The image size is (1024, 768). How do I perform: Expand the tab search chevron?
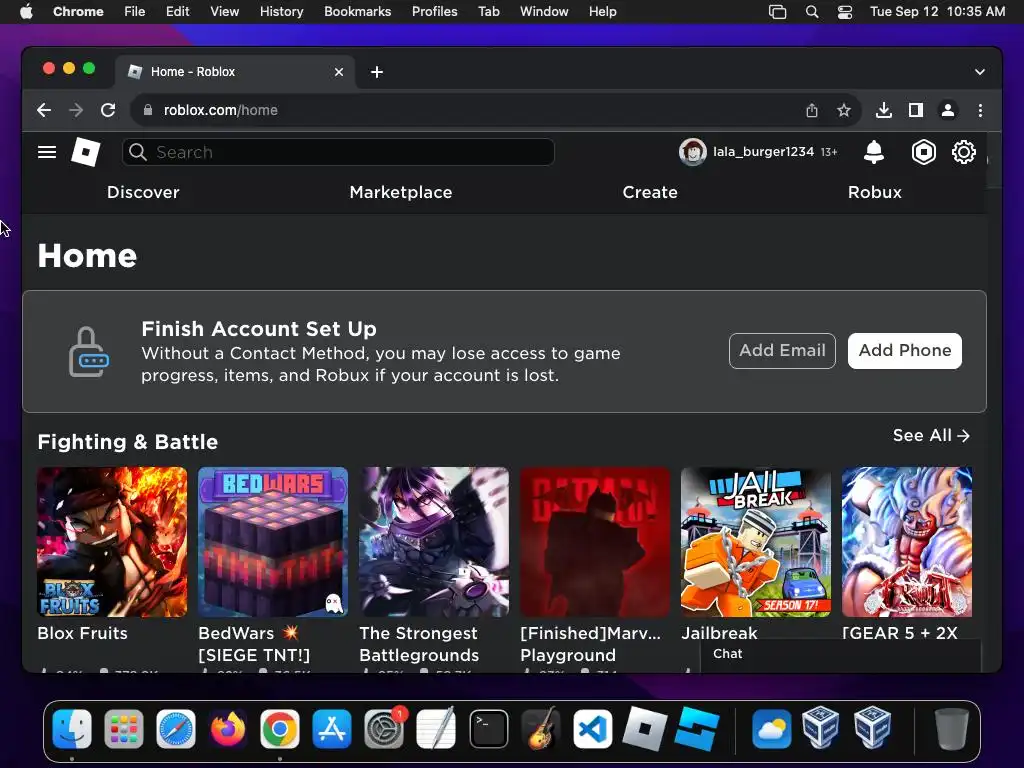click(x=980, y=72)
